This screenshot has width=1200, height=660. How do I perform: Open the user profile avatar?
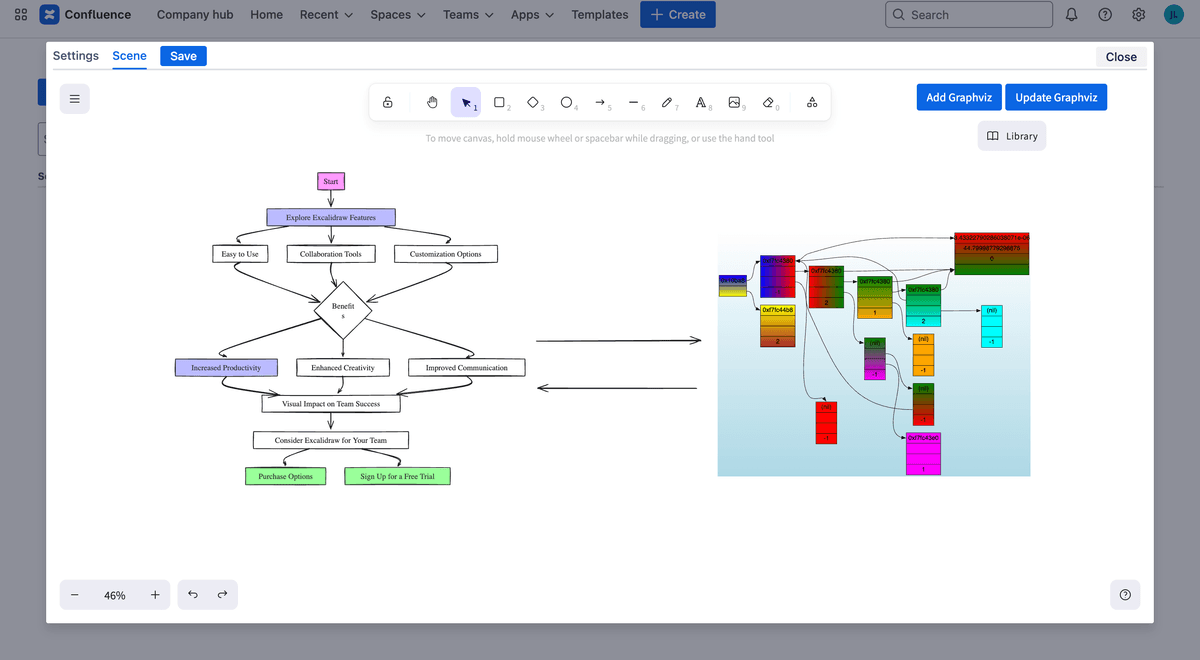(x=1174, y=15)
